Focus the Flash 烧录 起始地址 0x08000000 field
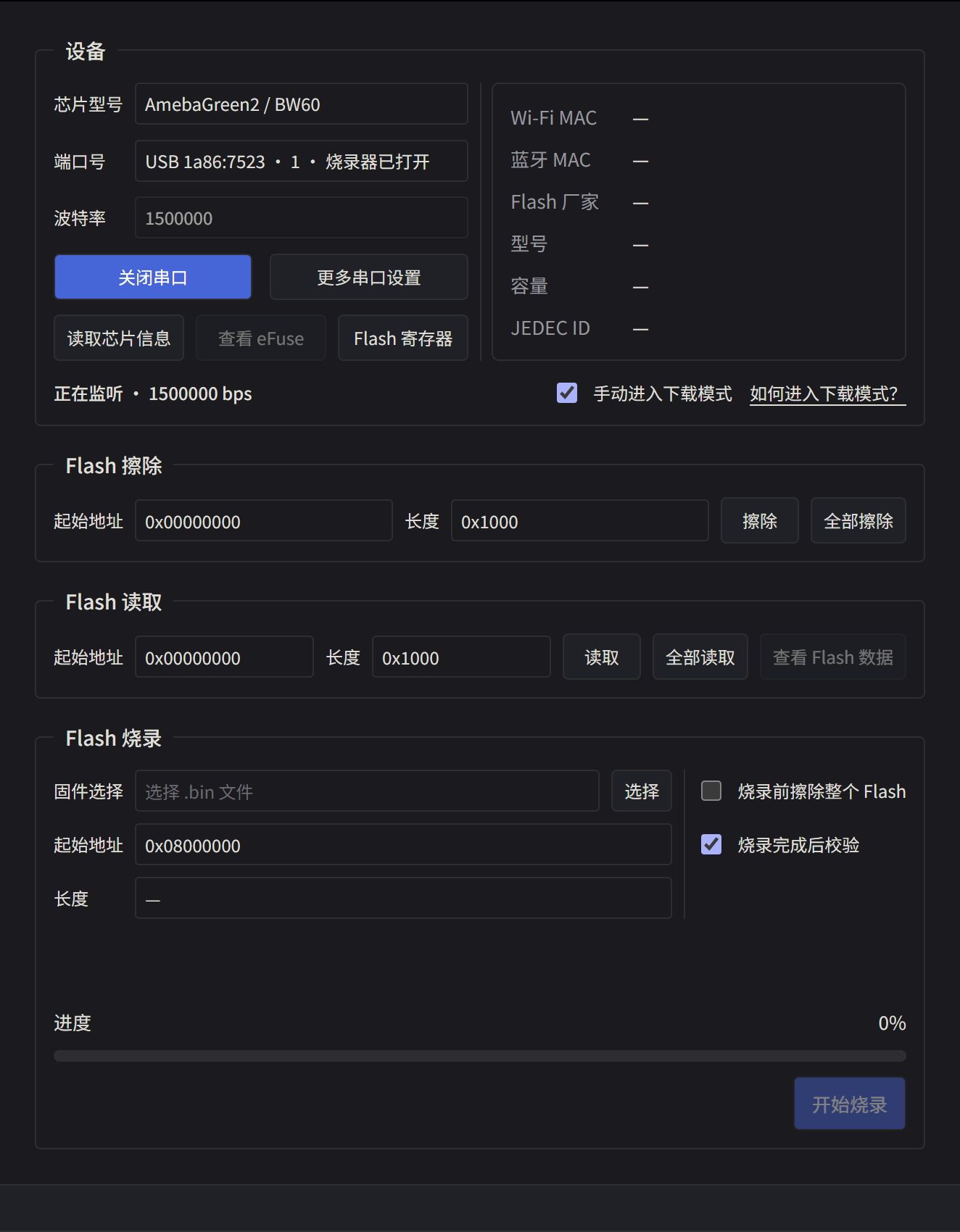960x1232 pixels. (x=404, y=844)
